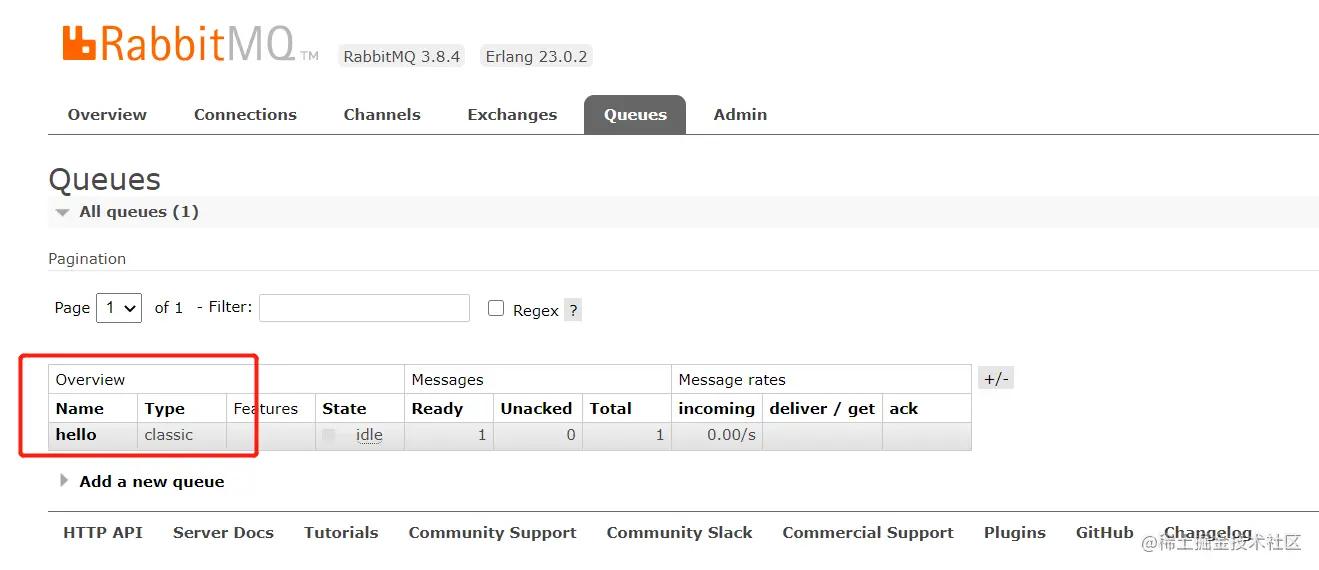The width and height of the screenshot is (1319, 570).
Task: Open the Tutorials link
Action: (x=341, y=532)
